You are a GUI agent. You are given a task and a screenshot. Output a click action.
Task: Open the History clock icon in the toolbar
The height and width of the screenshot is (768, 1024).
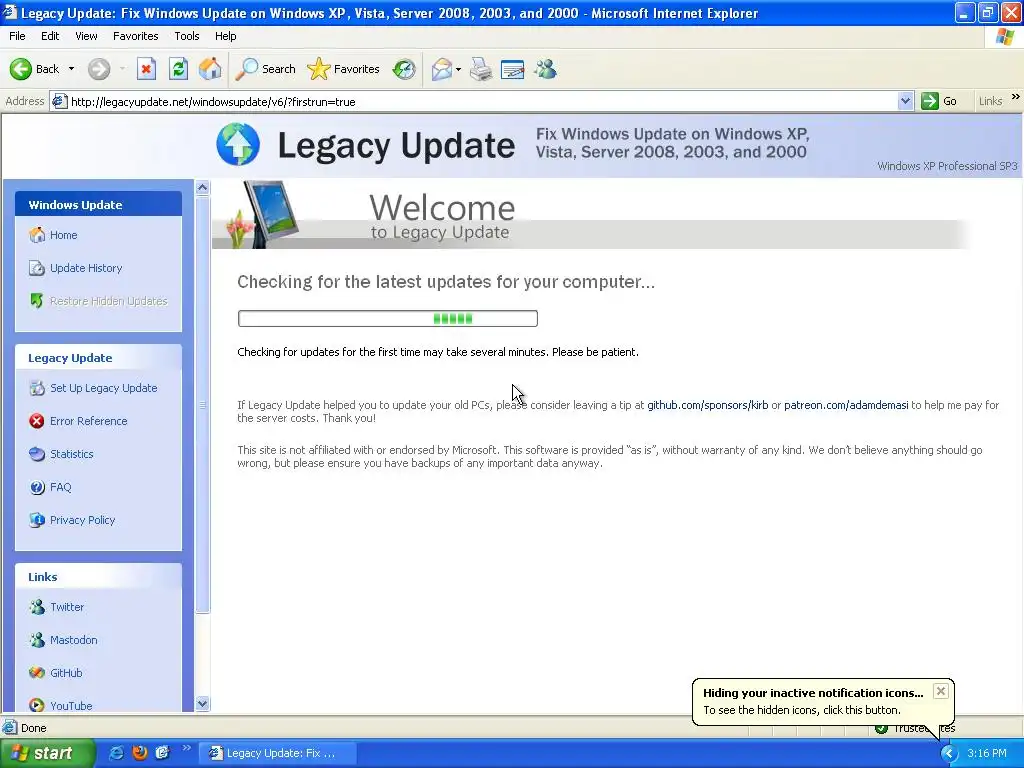coord(404,69)
